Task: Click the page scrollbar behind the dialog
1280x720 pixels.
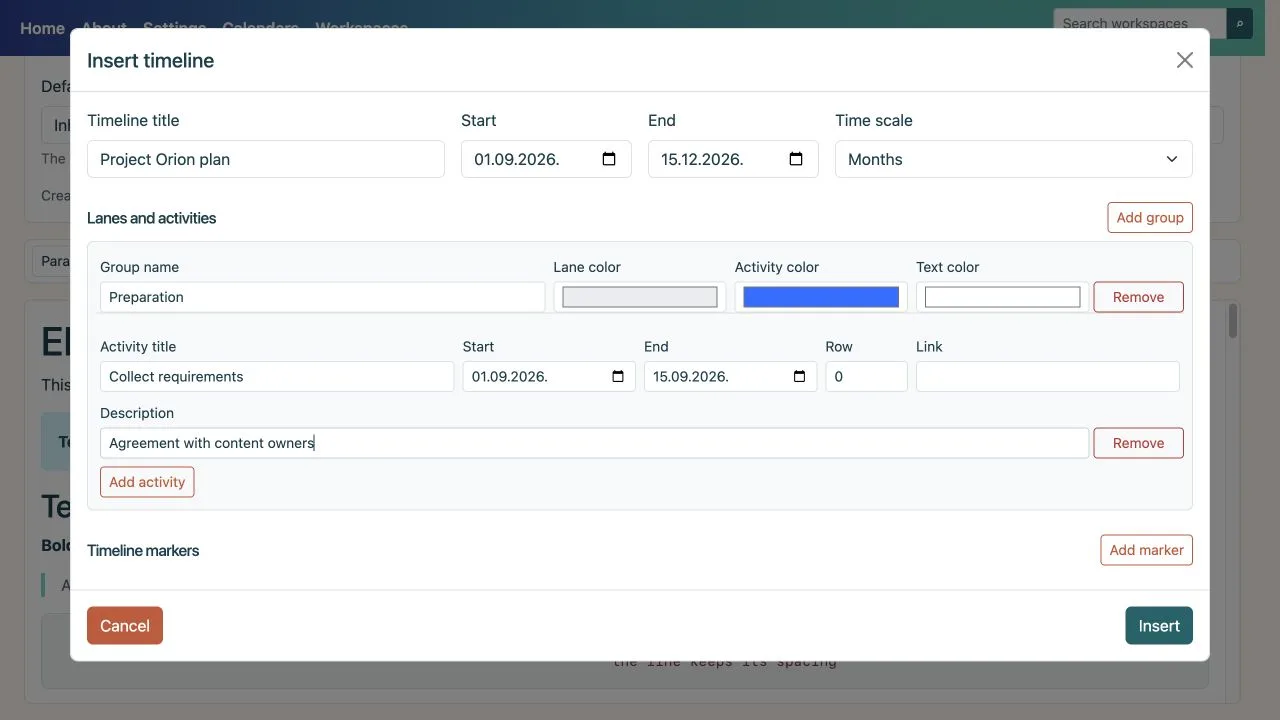Action: point(1233,321)
